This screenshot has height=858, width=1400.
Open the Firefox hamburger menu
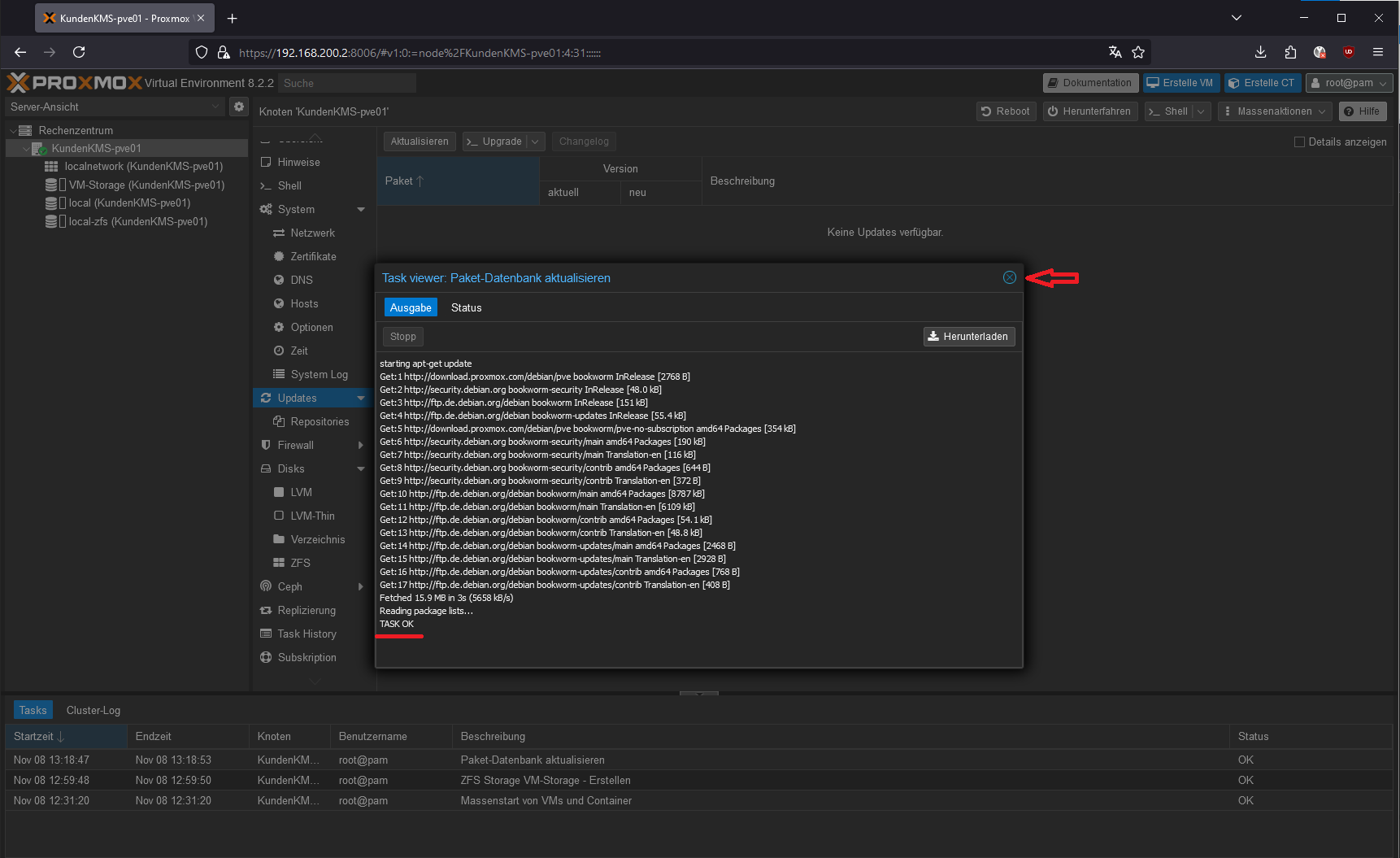pos(1377,52)
